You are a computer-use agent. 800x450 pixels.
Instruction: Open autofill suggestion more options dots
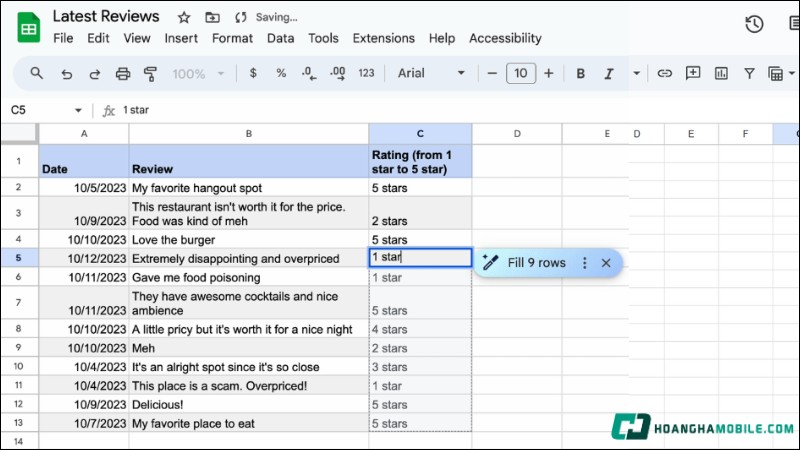585,263
